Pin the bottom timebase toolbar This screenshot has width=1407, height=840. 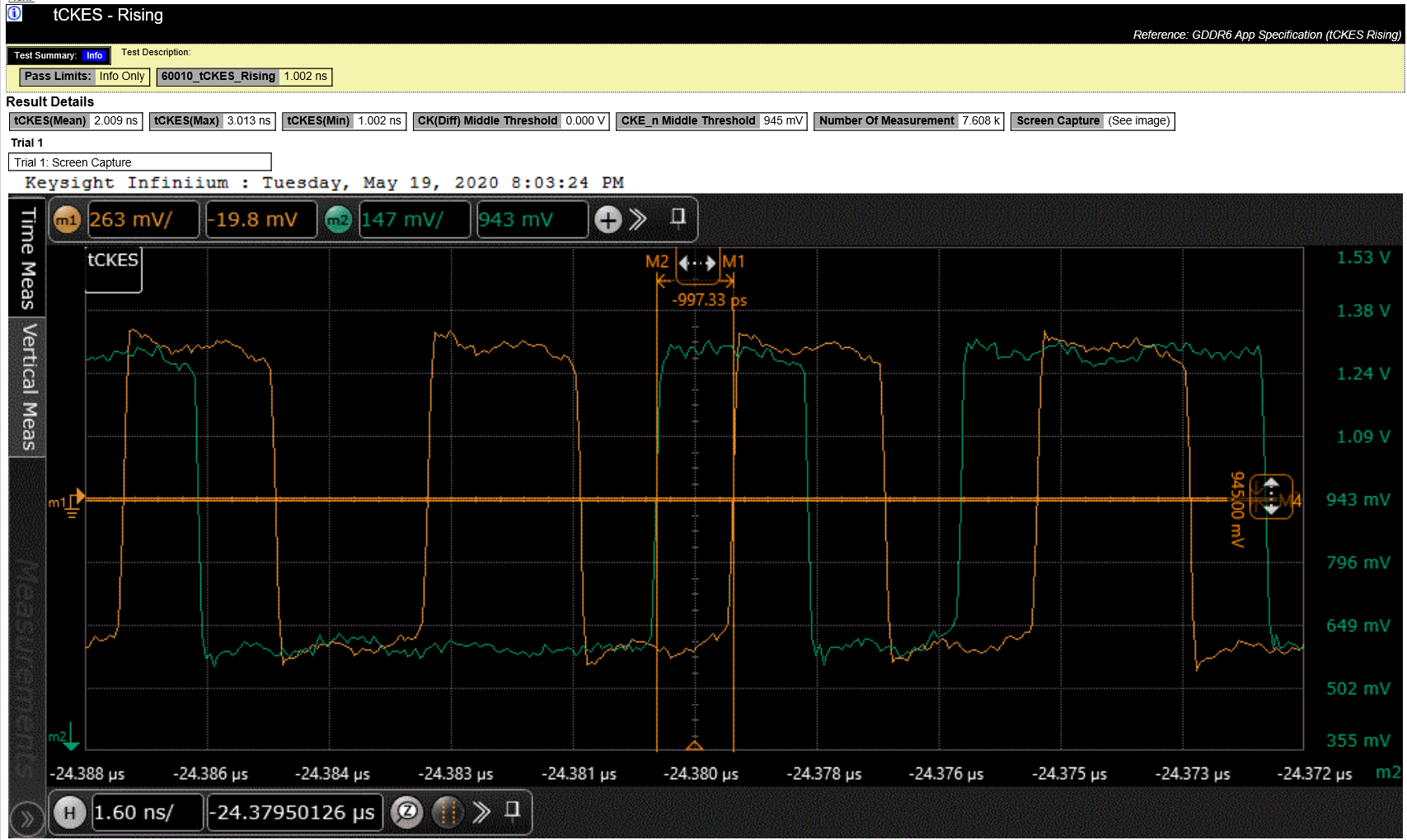[513, 812]
